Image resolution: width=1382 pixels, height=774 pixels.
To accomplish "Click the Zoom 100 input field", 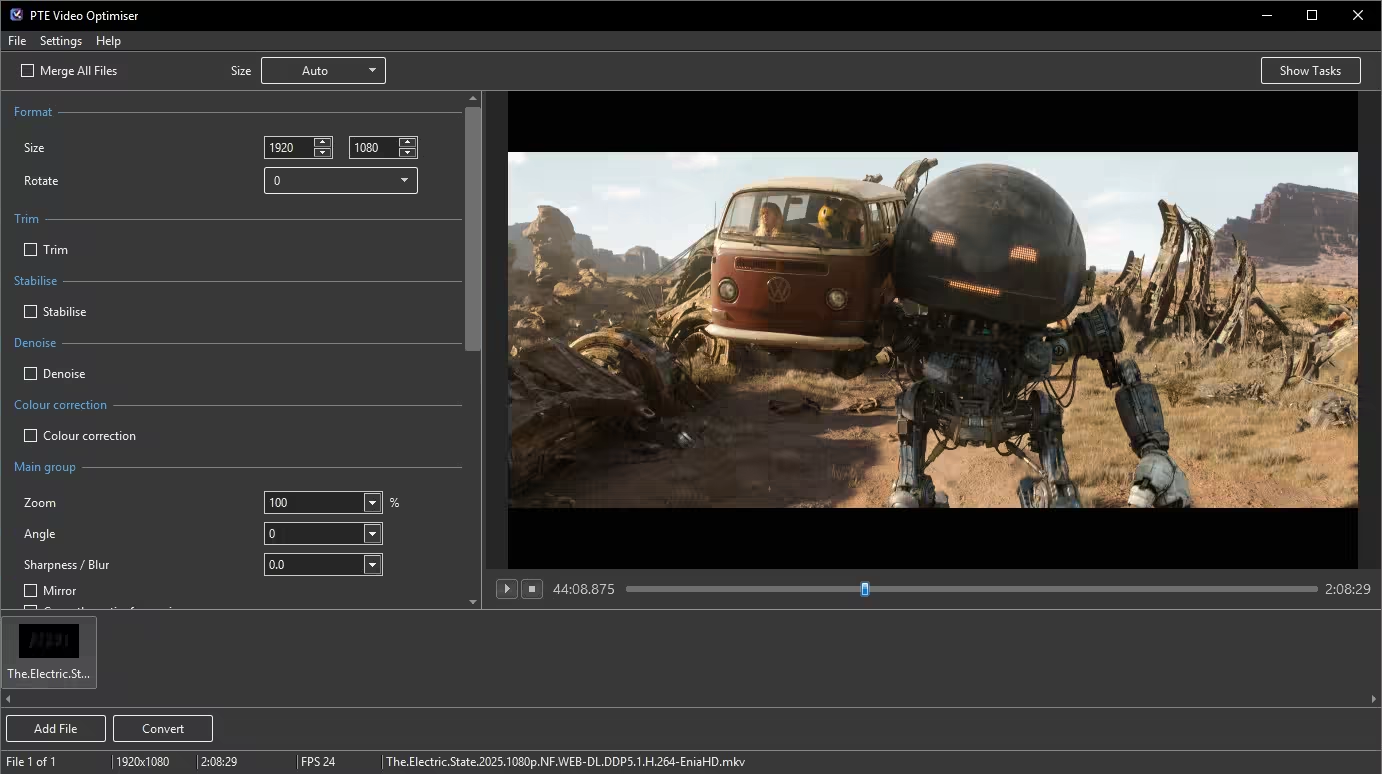I will 314,503.
